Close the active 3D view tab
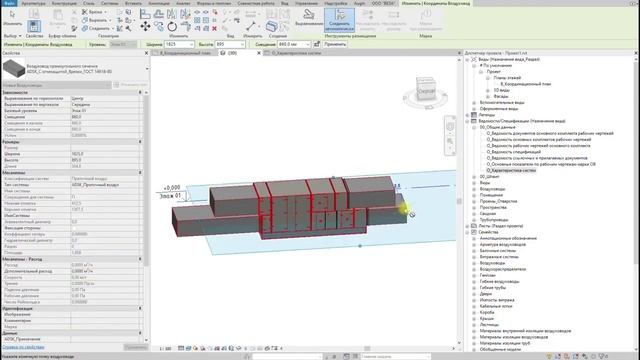640x360 pixels. coord(259,53)
